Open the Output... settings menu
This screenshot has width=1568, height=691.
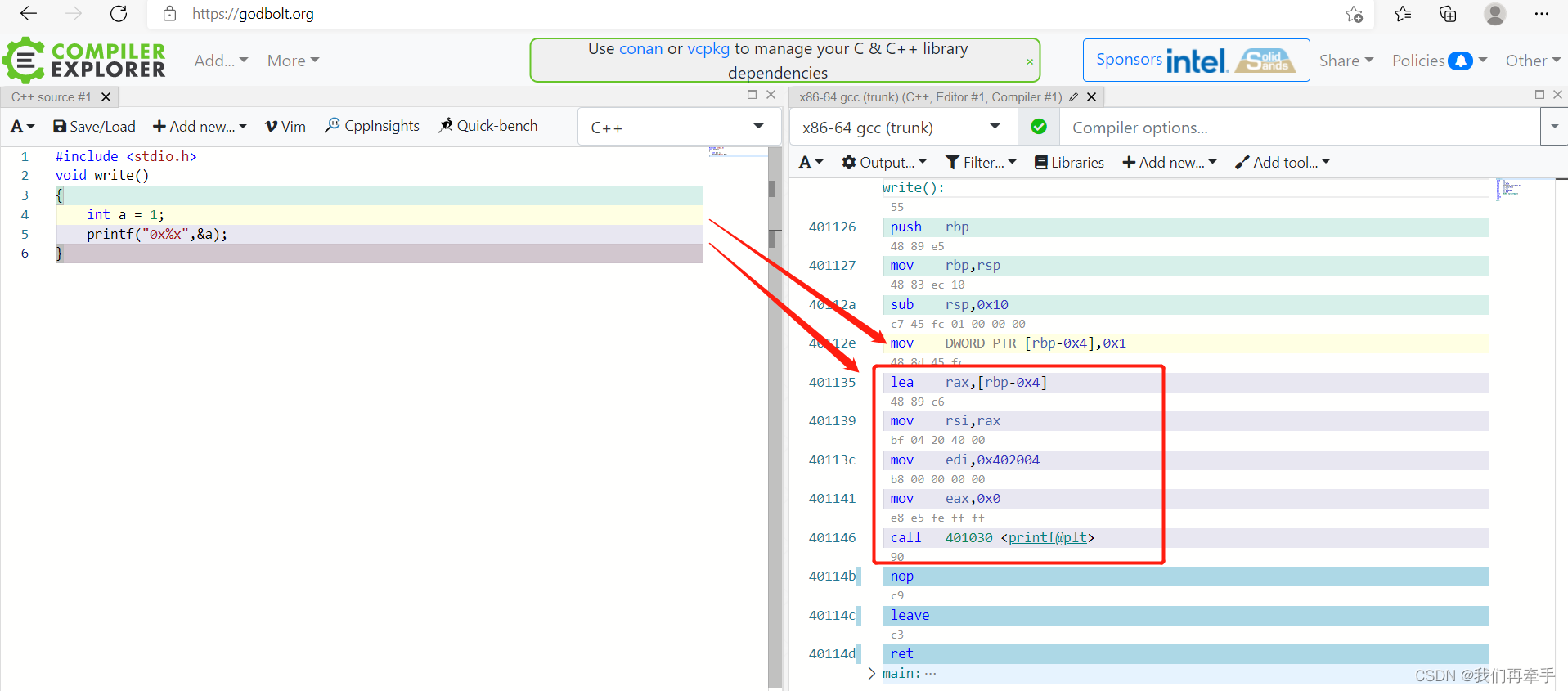click(884, 162)
